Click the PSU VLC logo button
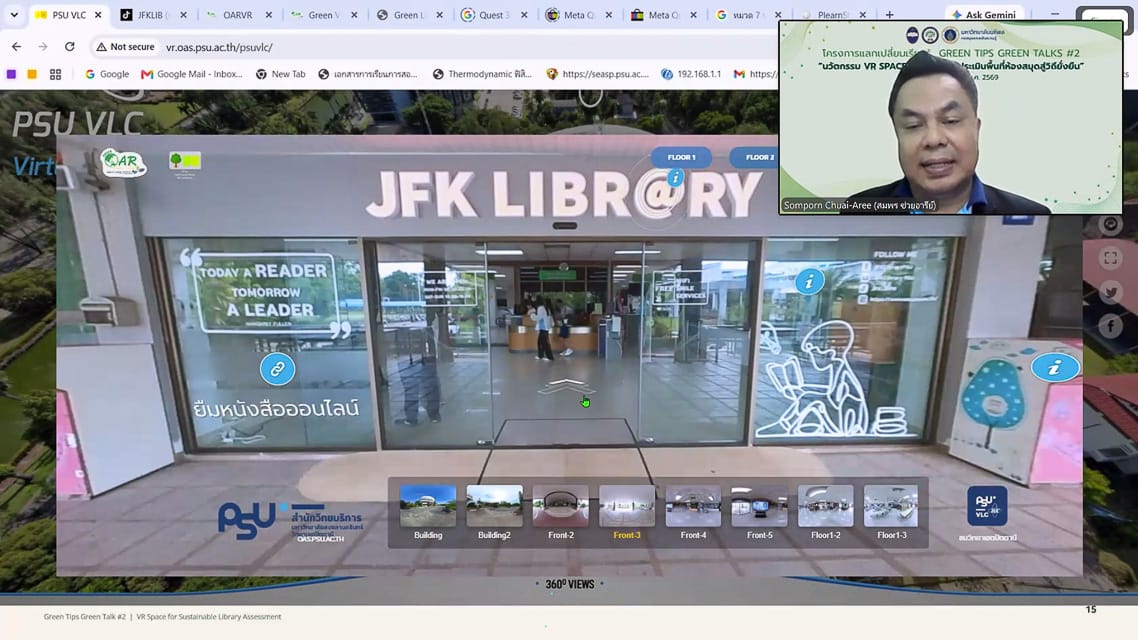Image resolution: width=1138 pixels, height=640 pixels. click(x=987, y=506)
